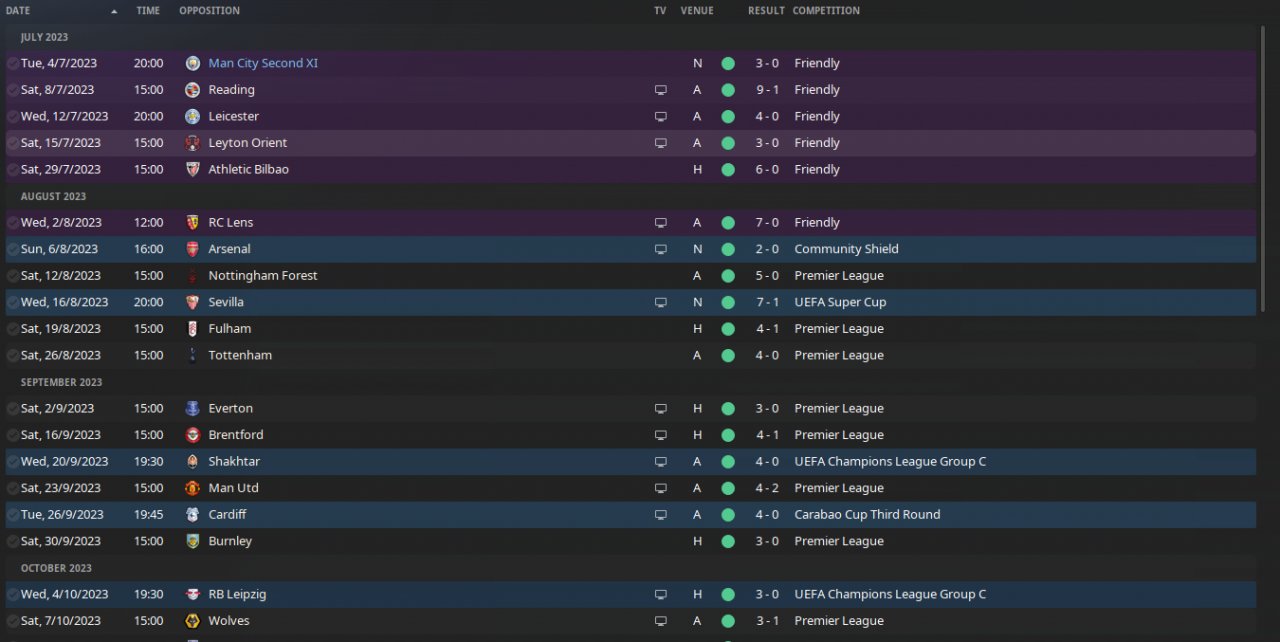Image resolution: width=1280 pixels, height=642 pixels.
Task: Collapse the September 2023 month group
Action: [x=61, y=382]
